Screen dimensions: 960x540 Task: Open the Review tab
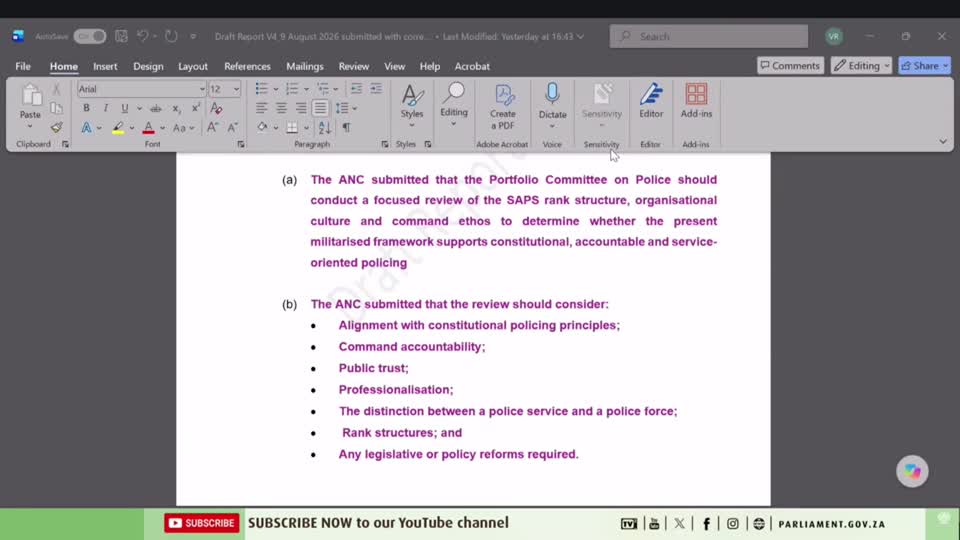click(354, 66)
